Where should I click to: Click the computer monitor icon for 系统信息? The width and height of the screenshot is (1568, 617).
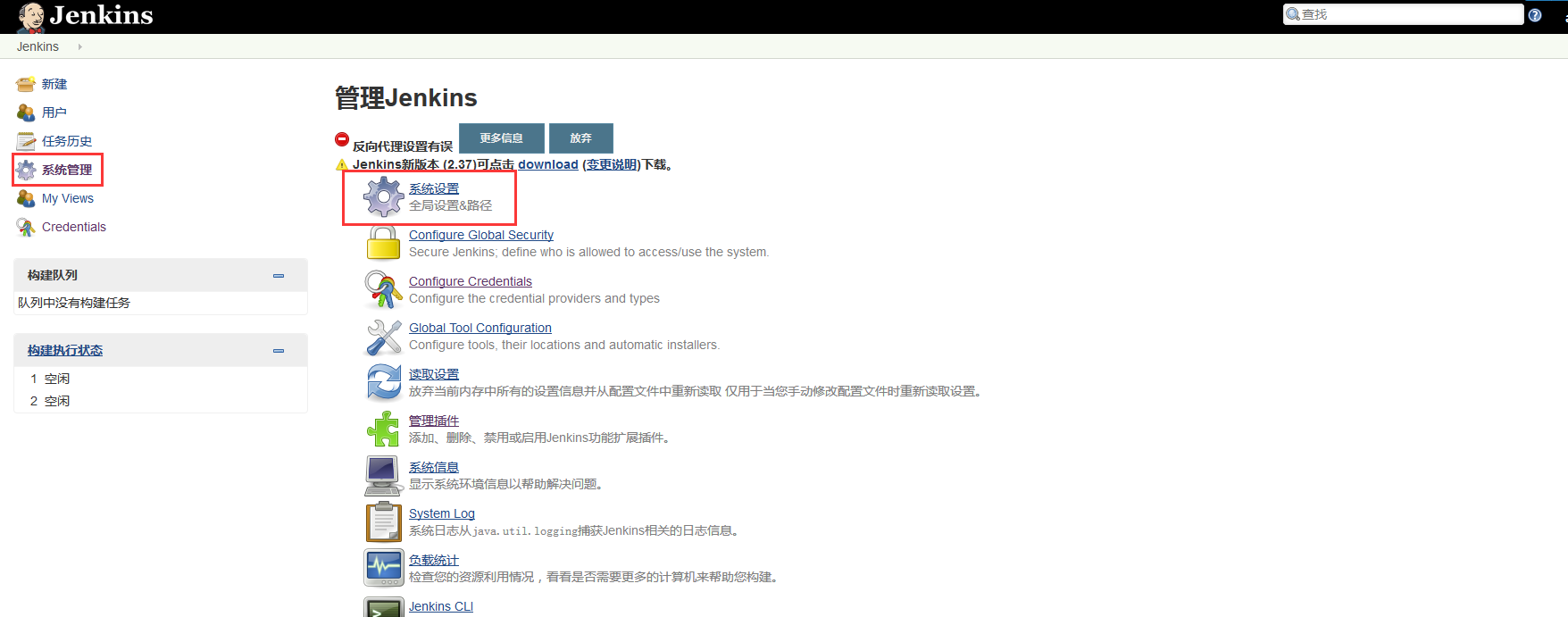click(x=384, y=475)
